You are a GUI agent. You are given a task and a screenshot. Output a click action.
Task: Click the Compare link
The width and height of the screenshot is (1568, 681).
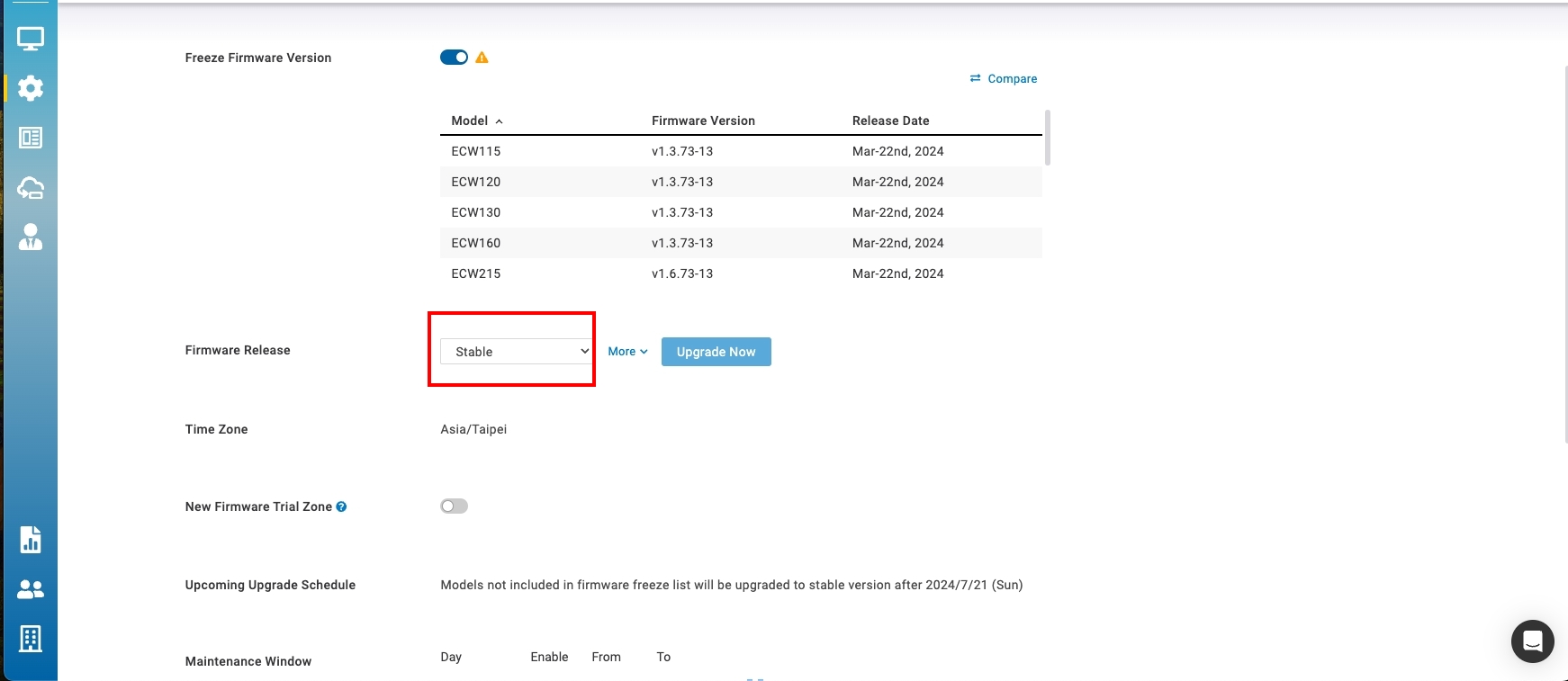(x=1004, y=79)
